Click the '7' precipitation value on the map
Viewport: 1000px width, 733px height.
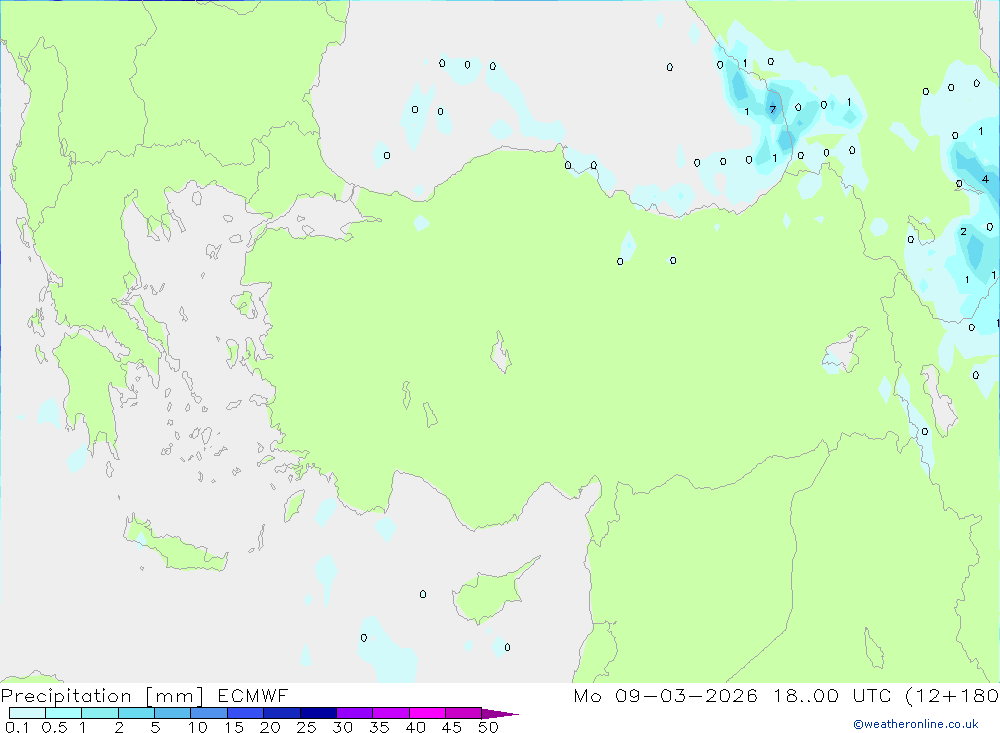(x=772, y=110)
